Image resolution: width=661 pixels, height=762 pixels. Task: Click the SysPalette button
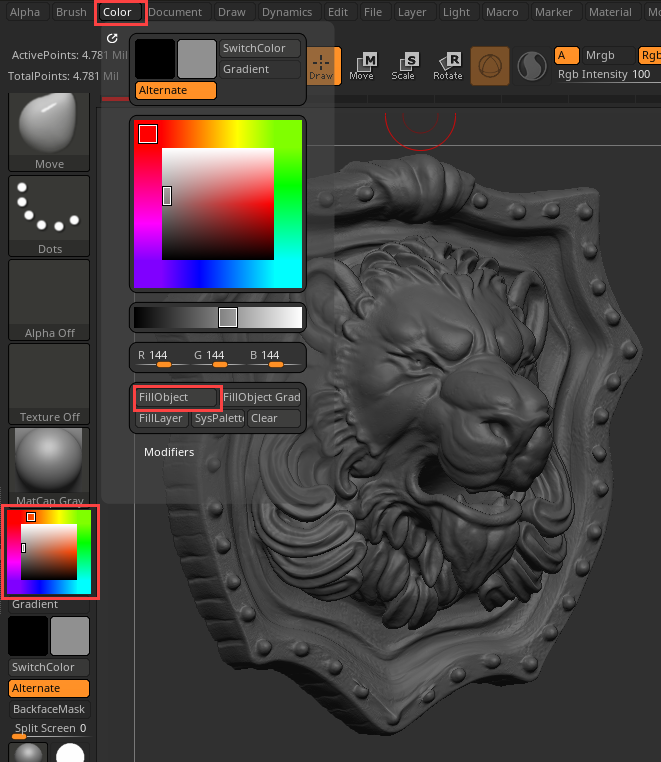[x=218, y=419]
